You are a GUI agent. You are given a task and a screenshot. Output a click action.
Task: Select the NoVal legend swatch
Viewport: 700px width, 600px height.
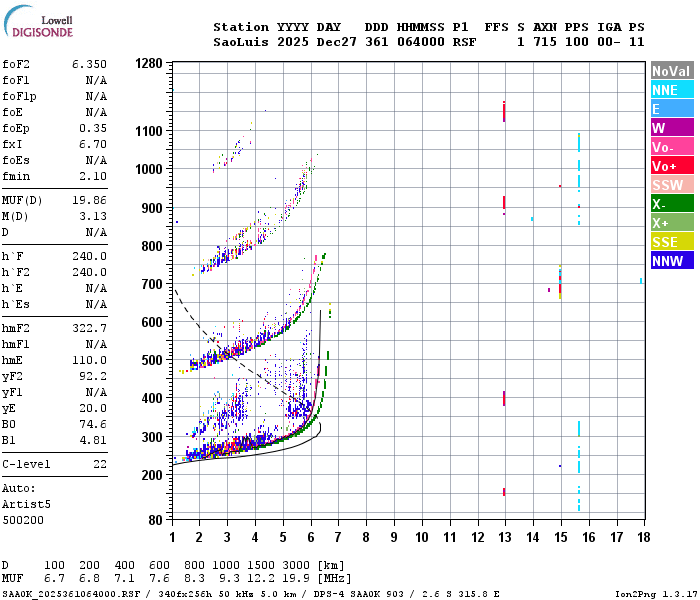coord(672,71)
